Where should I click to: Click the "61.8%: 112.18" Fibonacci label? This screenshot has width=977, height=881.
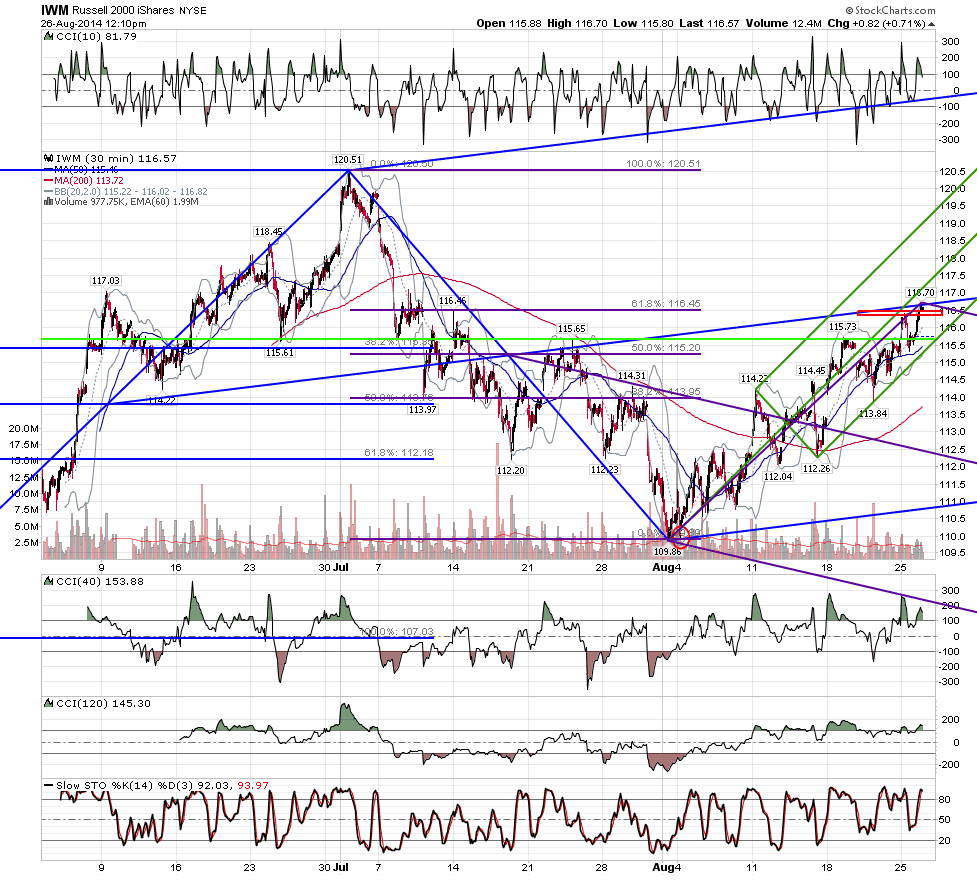[399, 453]
